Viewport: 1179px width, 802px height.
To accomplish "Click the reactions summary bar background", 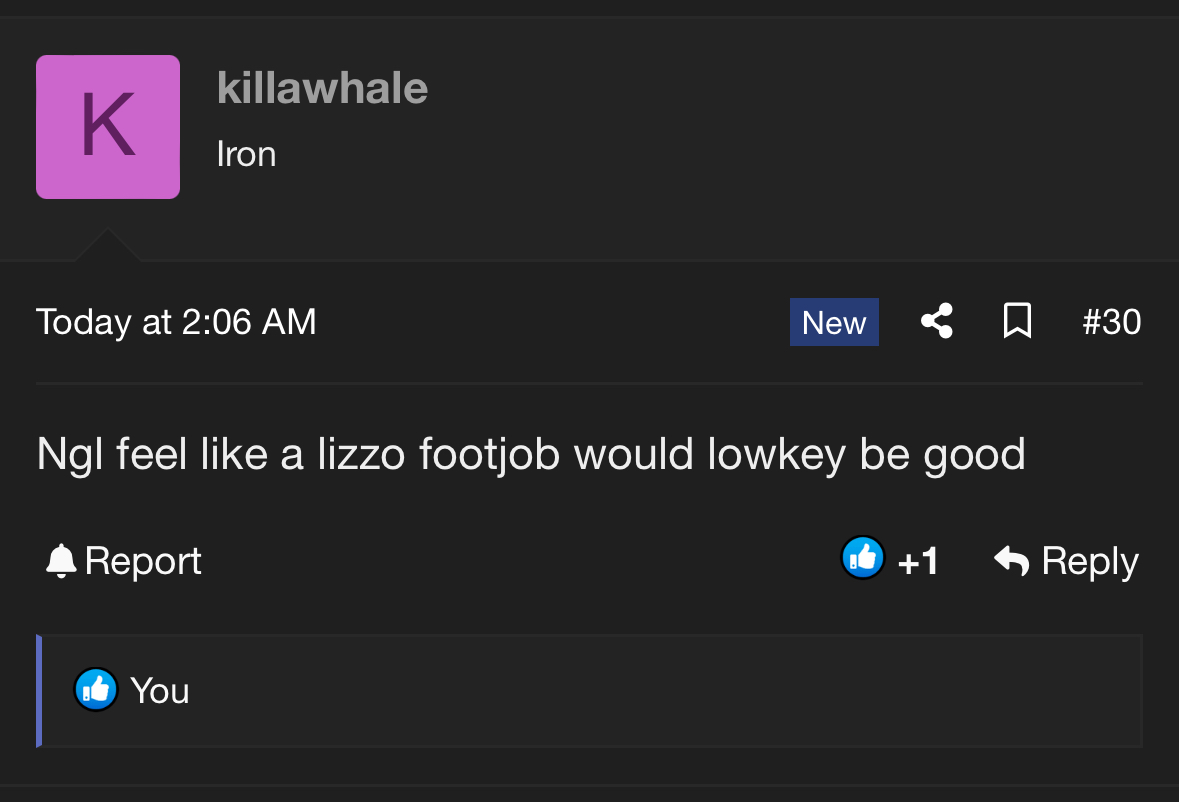I will tap(650, 691).
